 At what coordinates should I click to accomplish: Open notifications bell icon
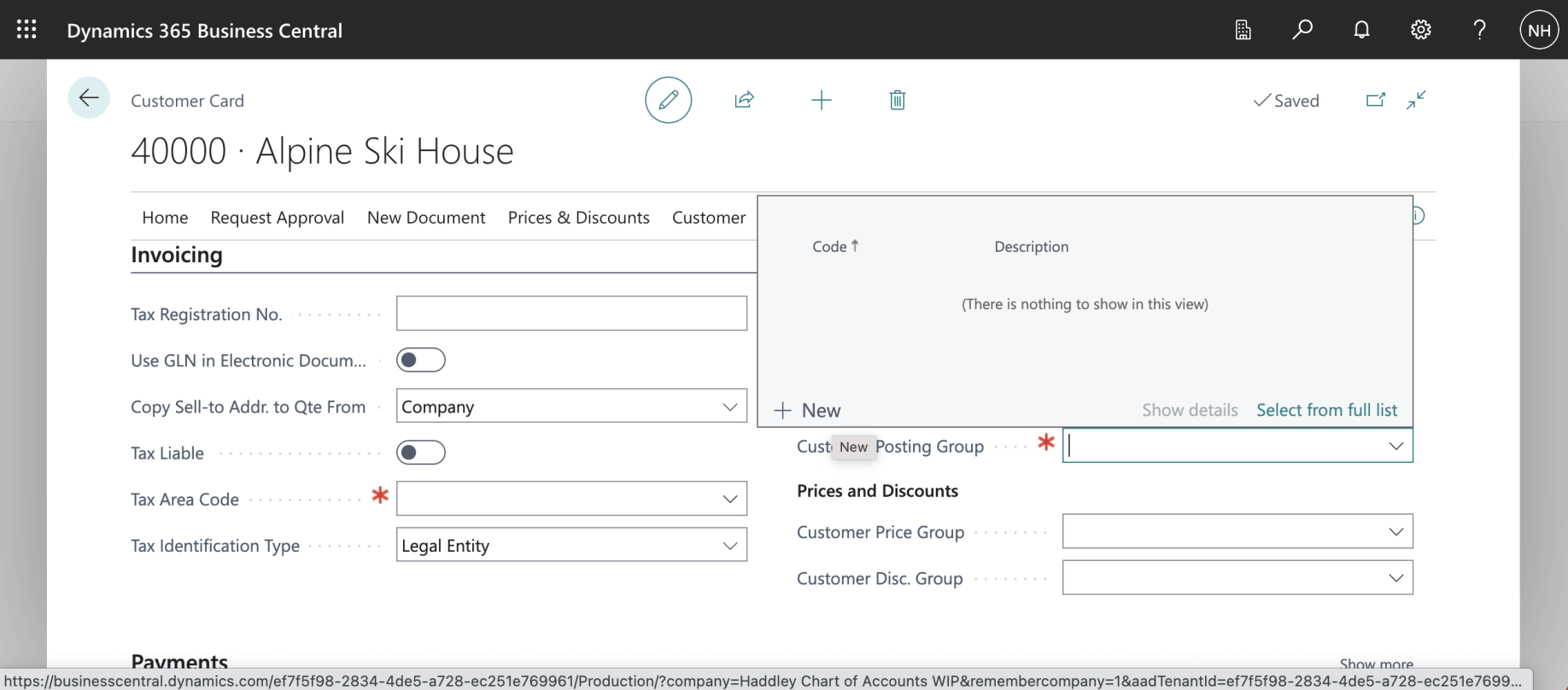[x=1361, y=30]
